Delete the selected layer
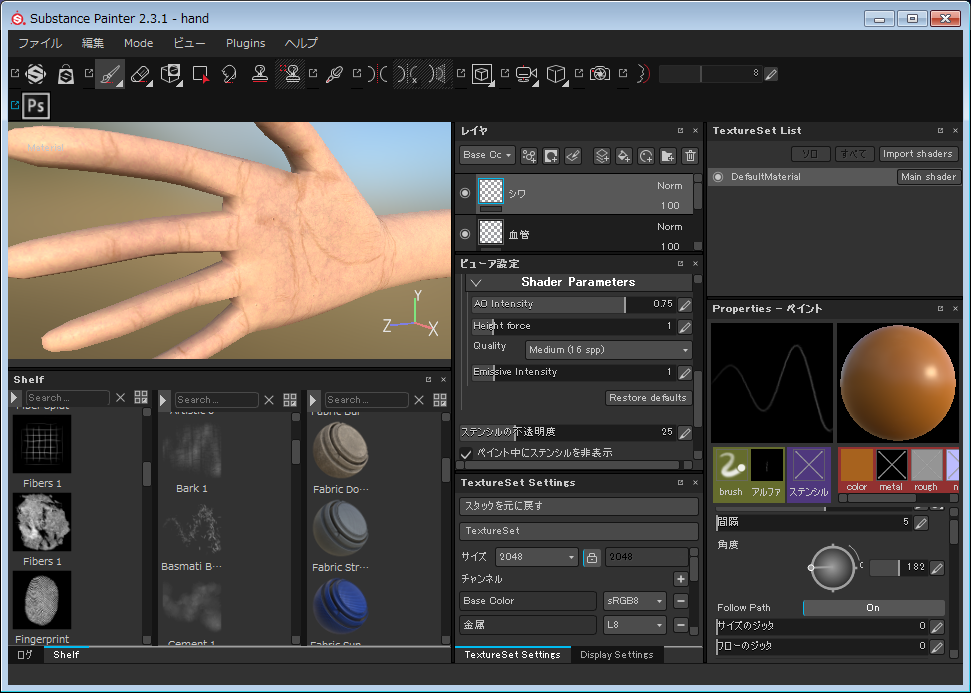Screen dimensions: 971x693 click(x=690, y=156)
